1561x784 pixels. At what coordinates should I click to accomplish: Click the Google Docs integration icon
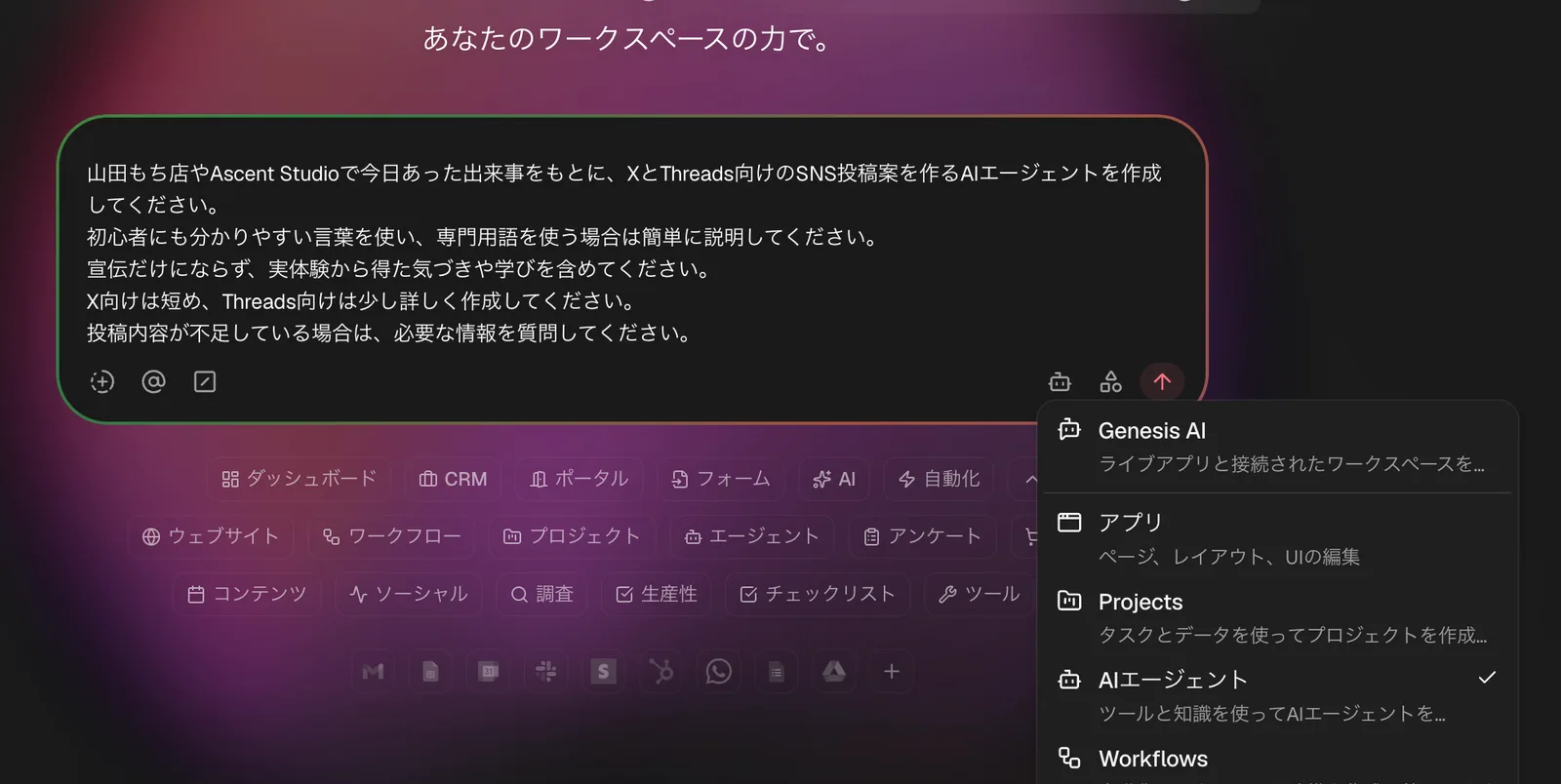pyautogui.click(x=777, y=671)
